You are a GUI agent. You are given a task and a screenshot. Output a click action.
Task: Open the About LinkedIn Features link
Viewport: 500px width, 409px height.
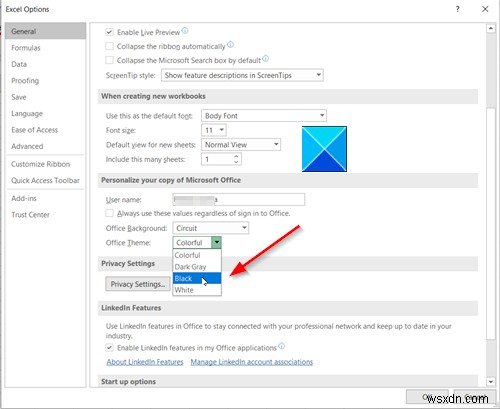tap(145, 362)
